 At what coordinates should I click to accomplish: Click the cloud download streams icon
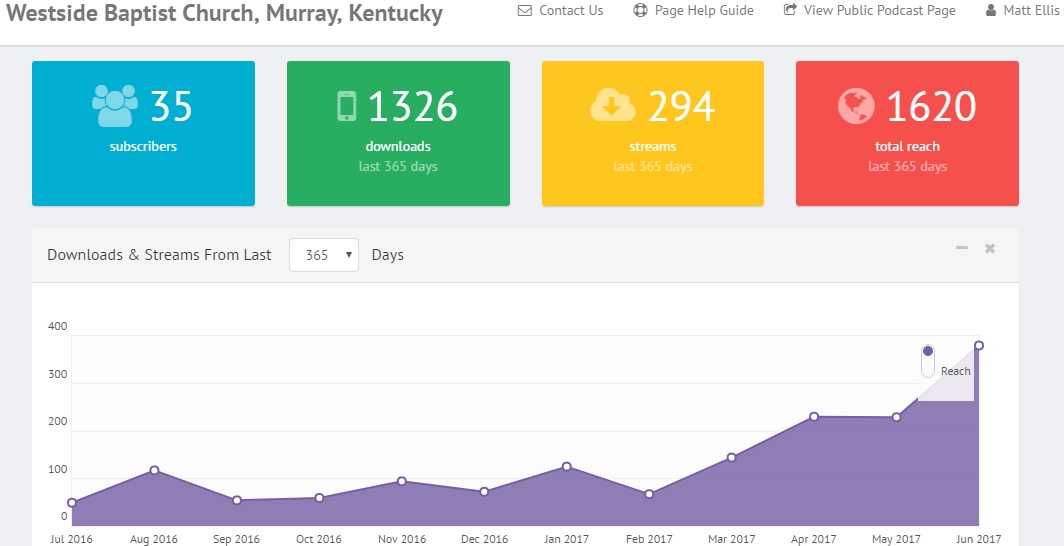(612, 105)
